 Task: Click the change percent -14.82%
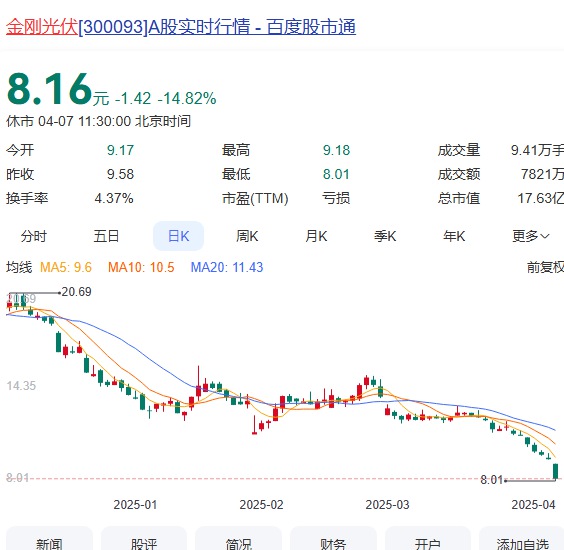[187, 98]
